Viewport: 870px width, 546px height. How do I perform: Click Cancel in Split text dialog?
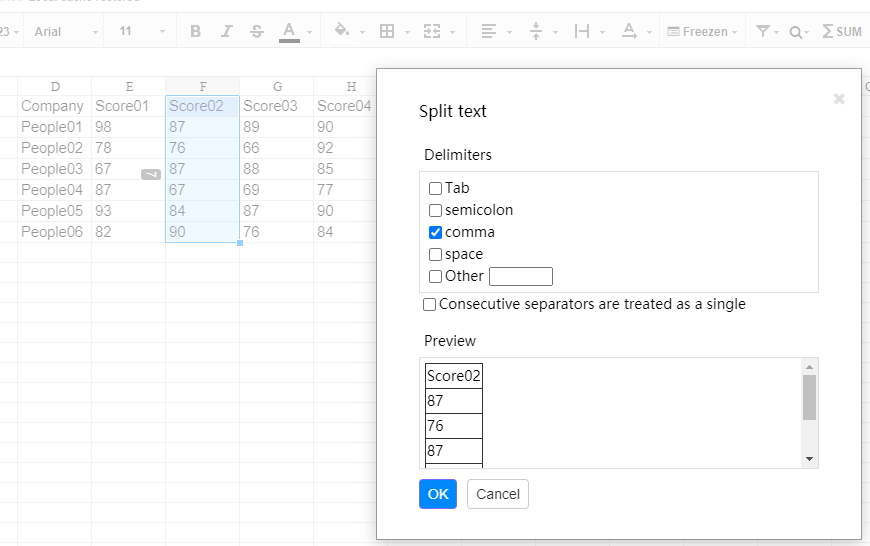point(498,494)
